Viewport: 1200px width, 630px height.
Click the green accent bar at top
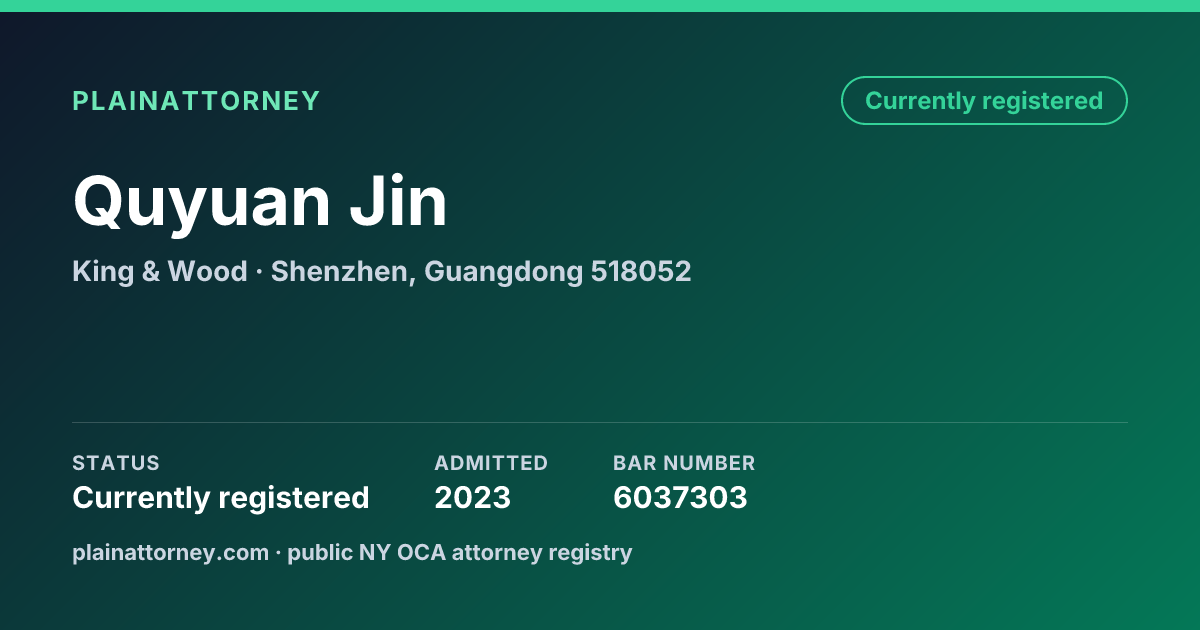(600, 6)
